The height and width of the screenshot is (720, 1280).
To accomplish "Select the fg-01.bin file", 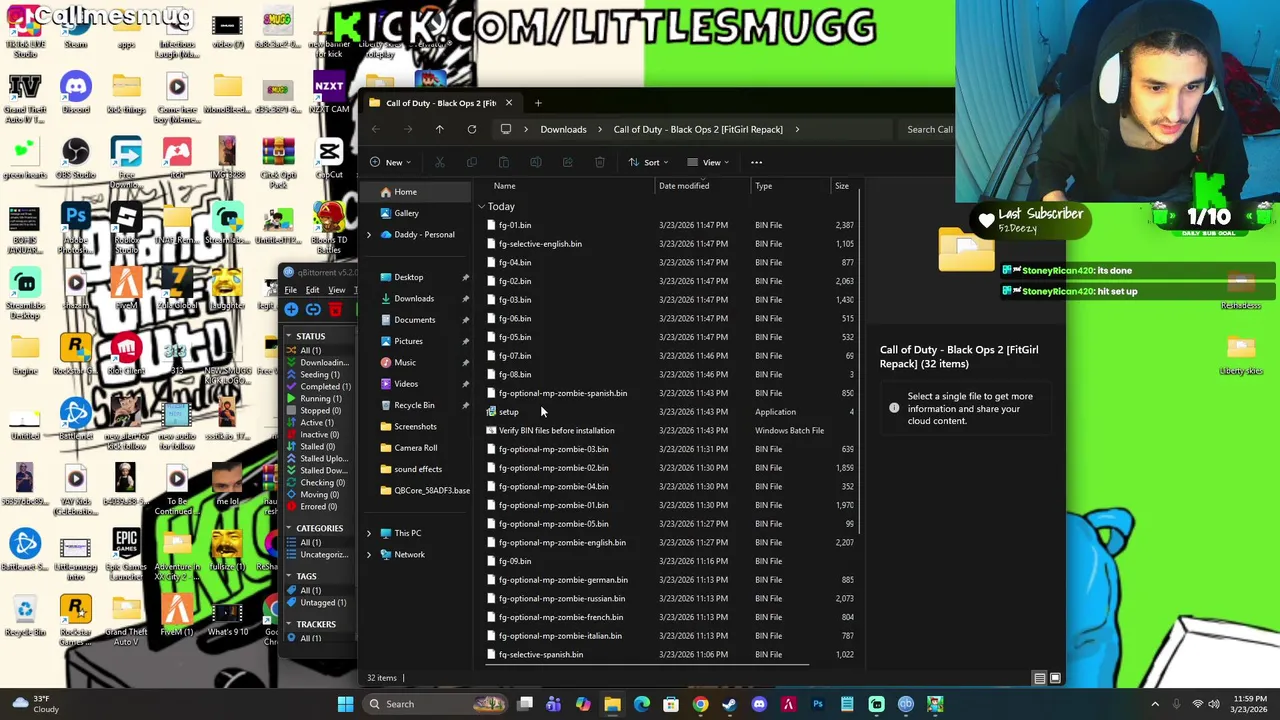I will (x=515, y=225).
